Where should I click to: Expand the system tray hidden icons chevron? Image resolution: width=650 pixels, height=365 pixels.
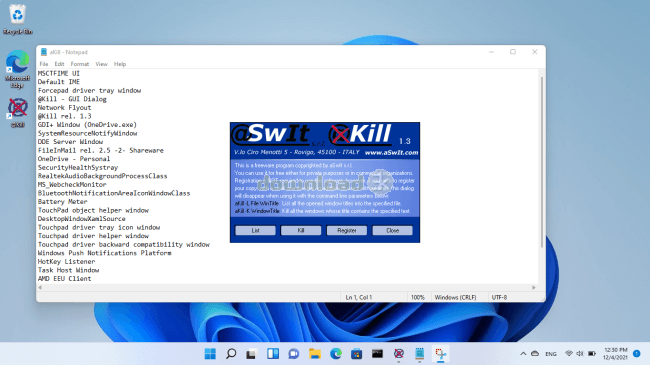click(x=523, y=354)
